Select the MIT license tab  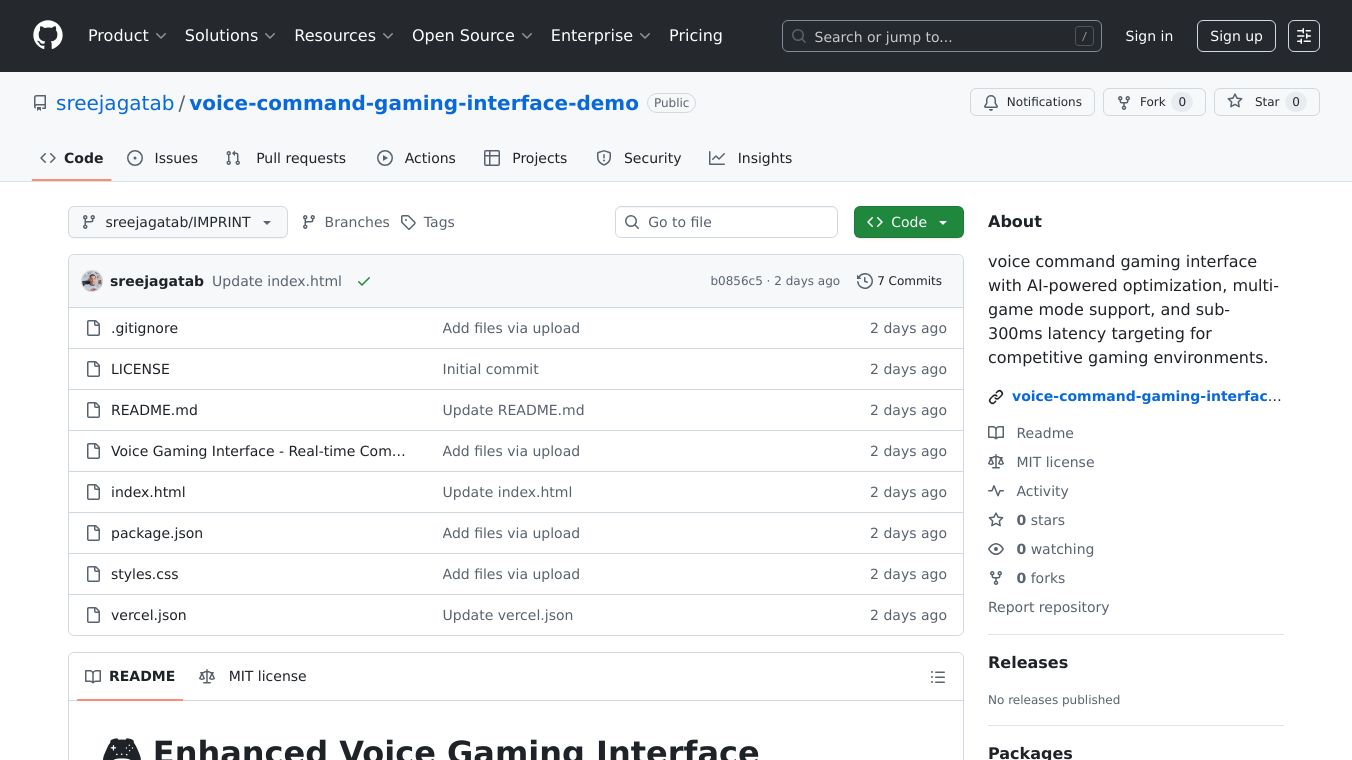coord(253,676)
